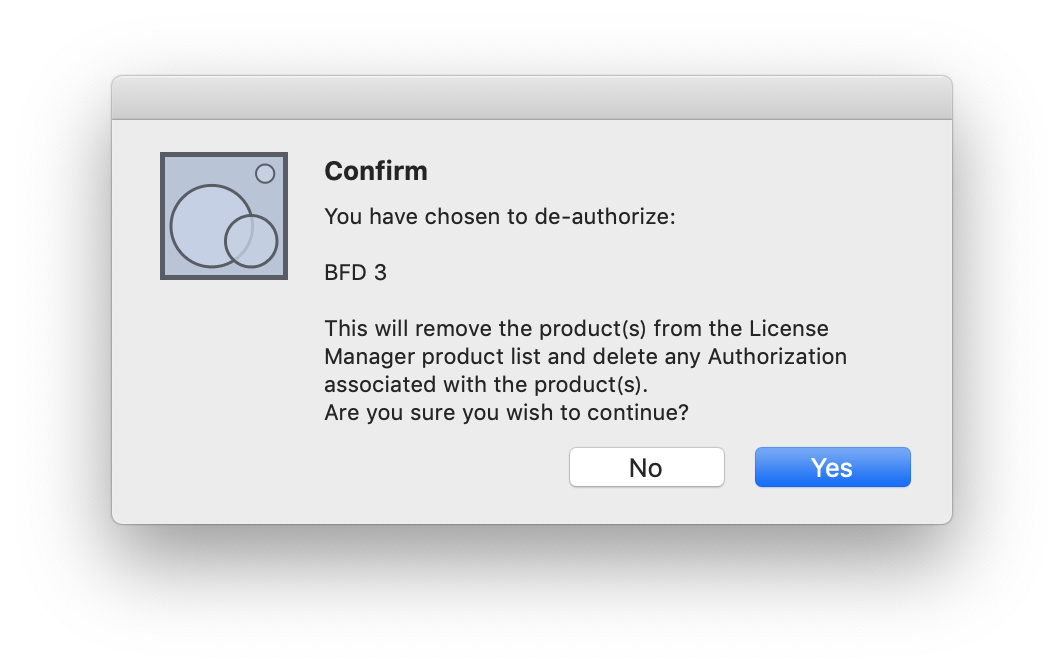Click the License Manager bubbles icon

(224, 216)
